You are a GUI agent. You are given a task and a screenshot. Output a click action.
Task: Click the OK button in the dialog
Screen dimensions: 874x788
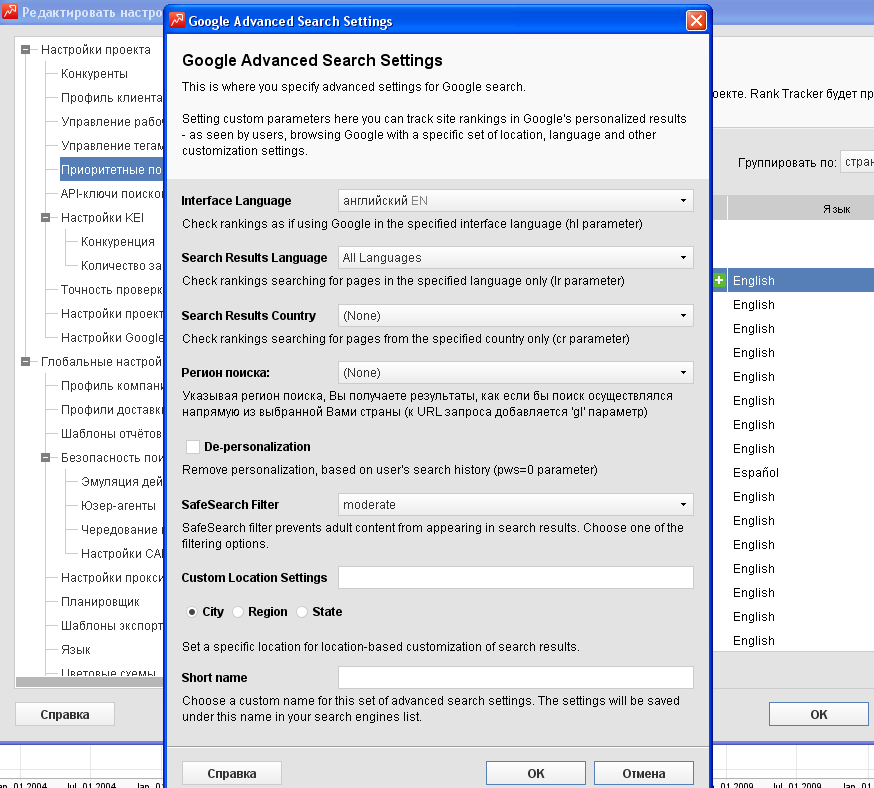point(536,773)
